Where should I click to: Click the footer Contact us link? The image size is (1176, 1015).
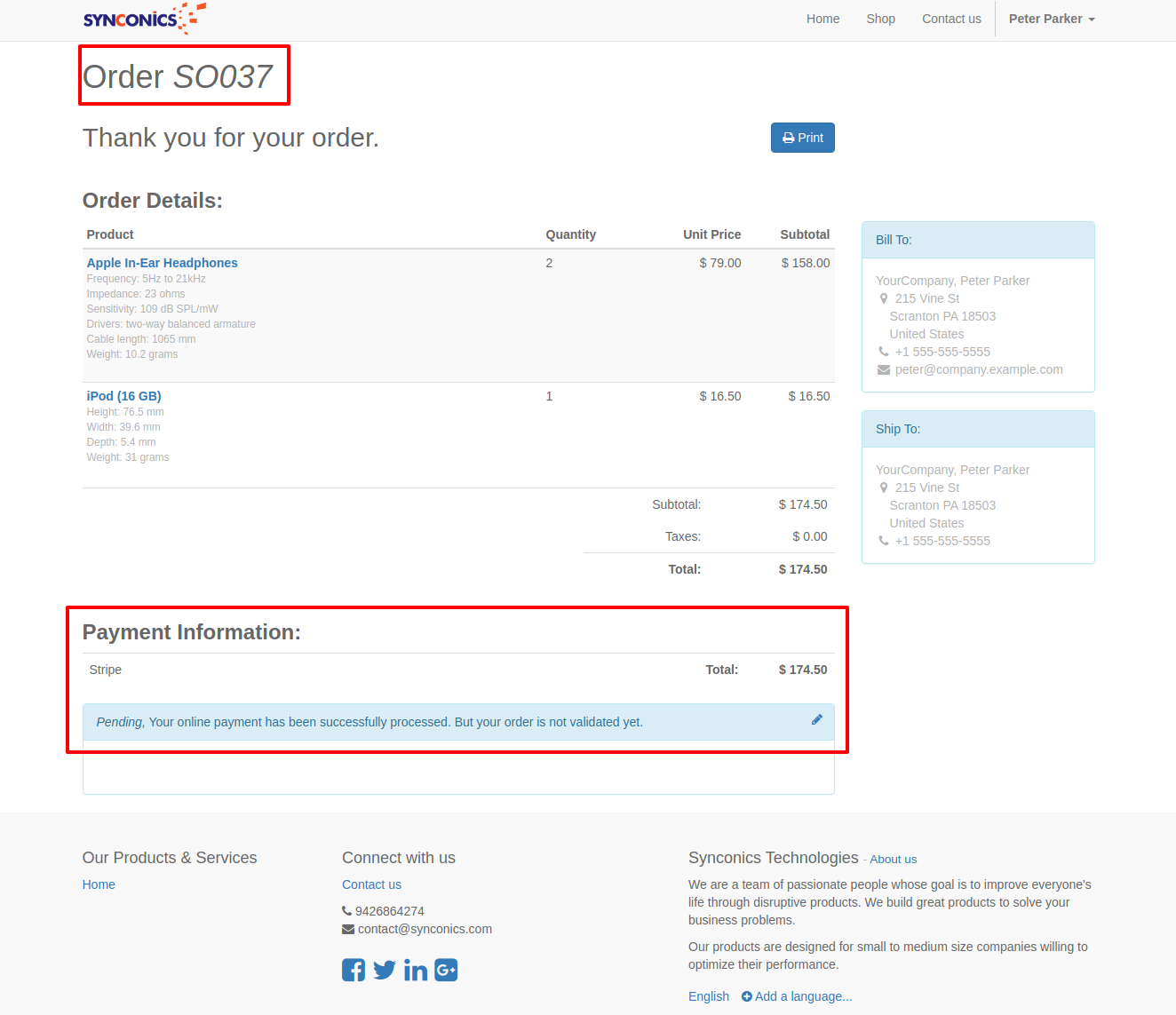[371, 884]
